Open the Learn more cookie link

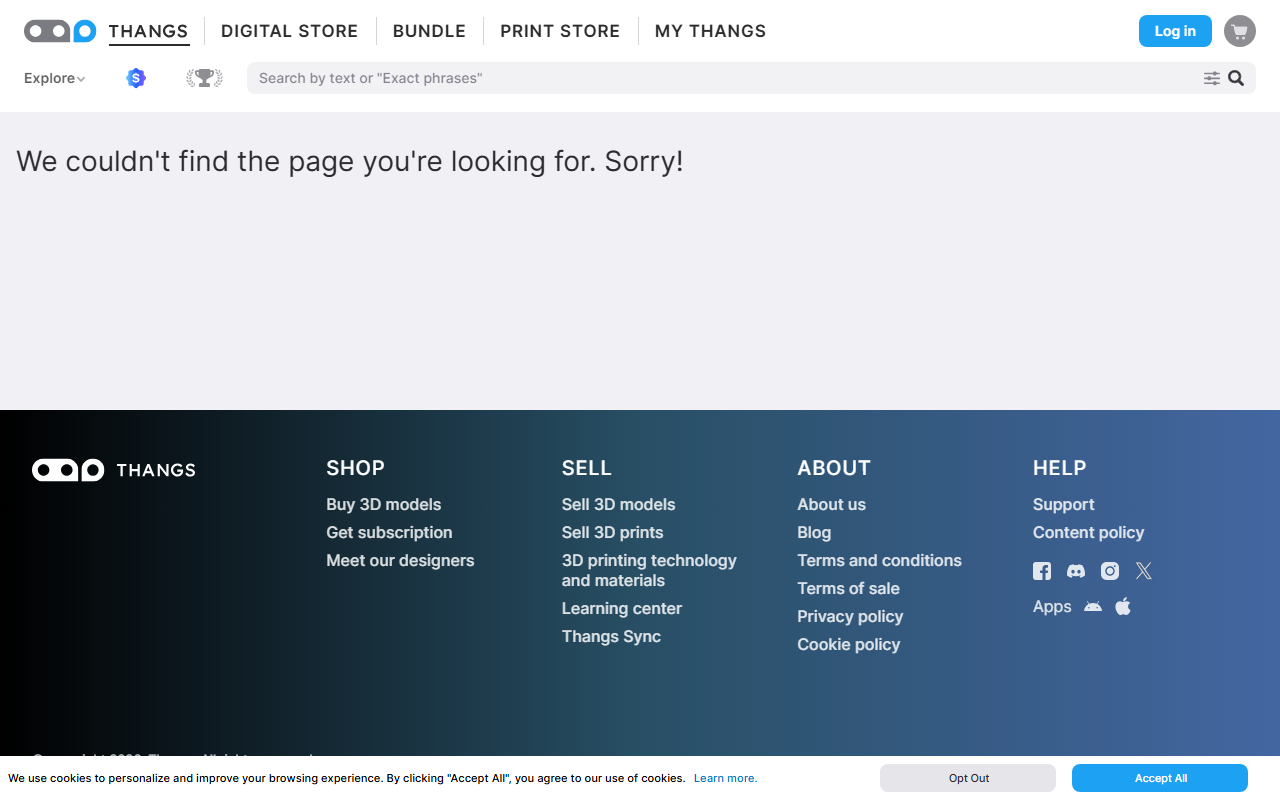click(x=725, y=778)
